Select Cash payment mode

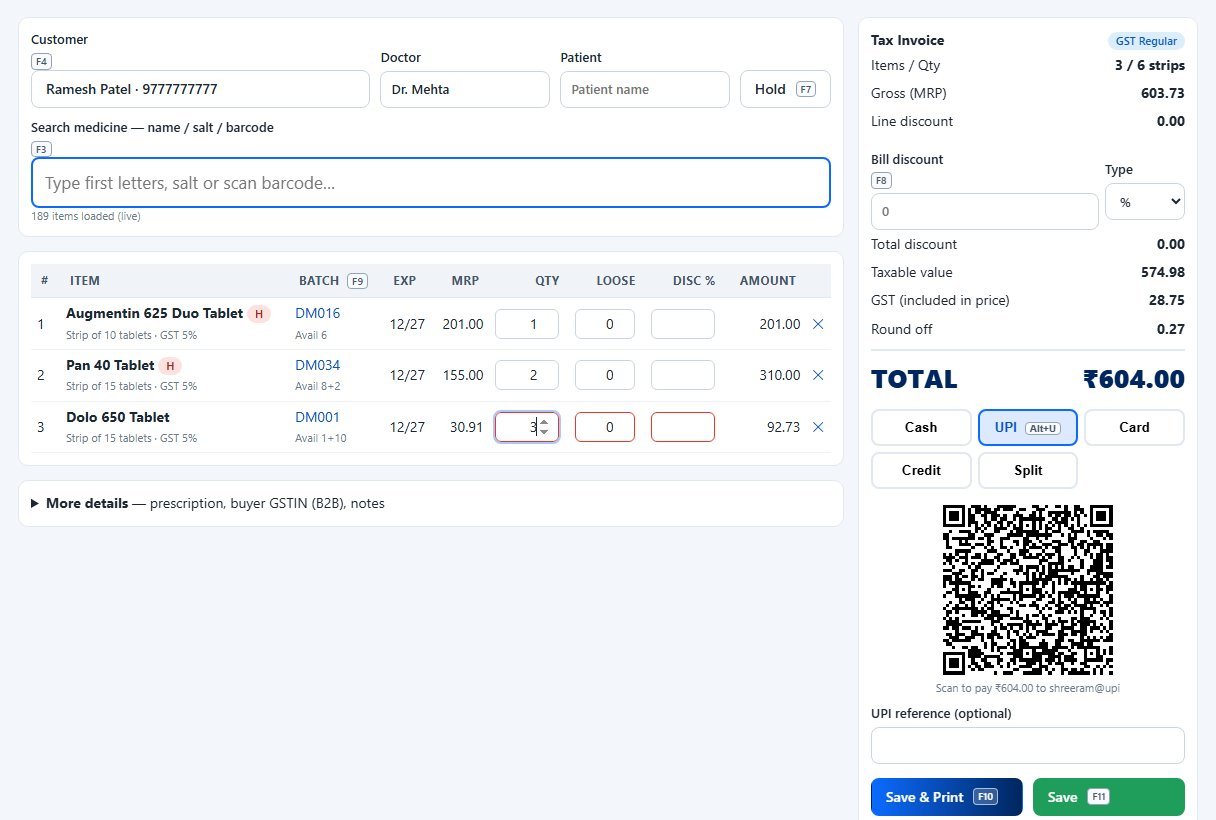[921, 427]
